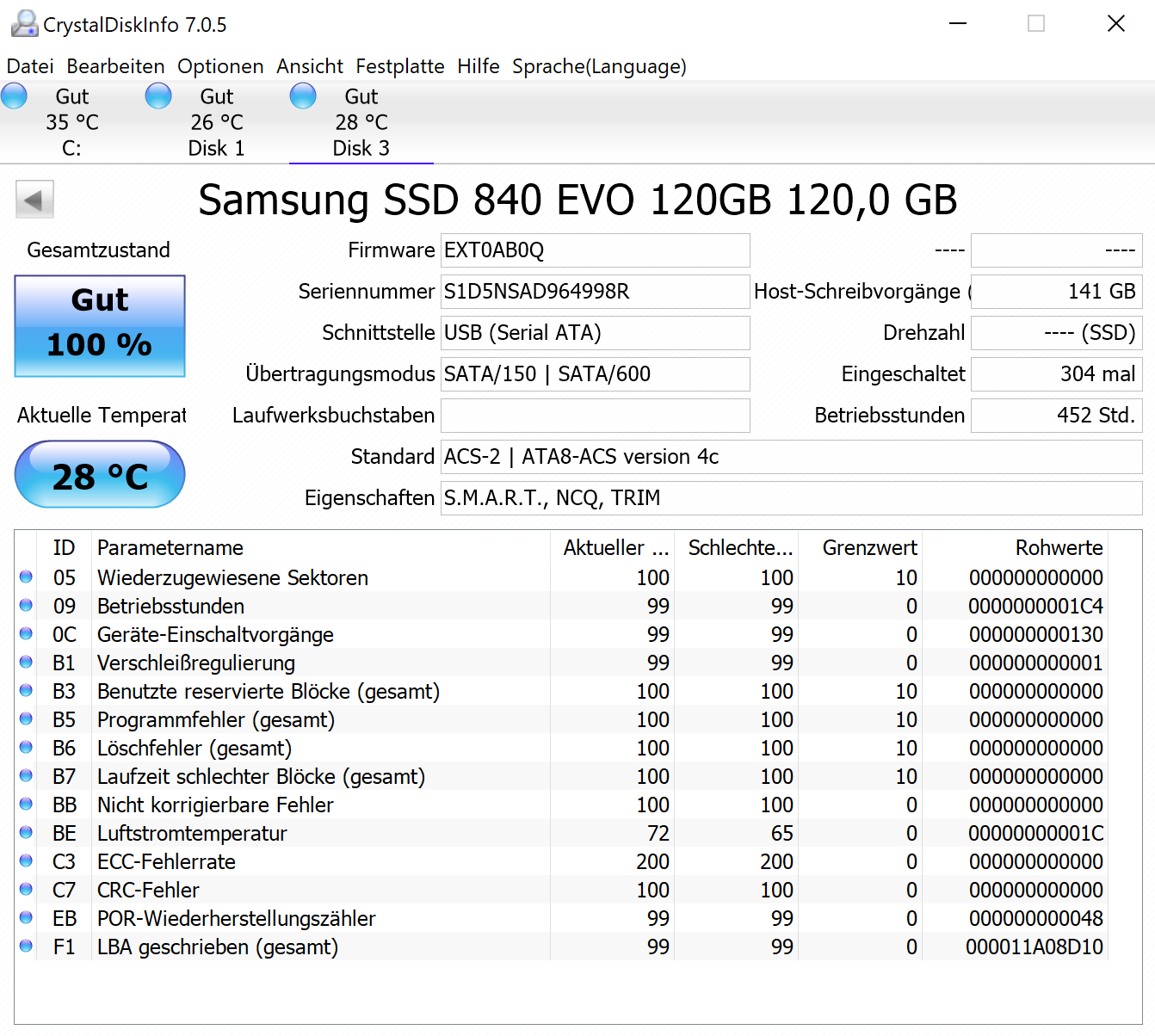
Task: Select the POR-Wiederherstellungszähler parameter name
Action: coord(237,919)
